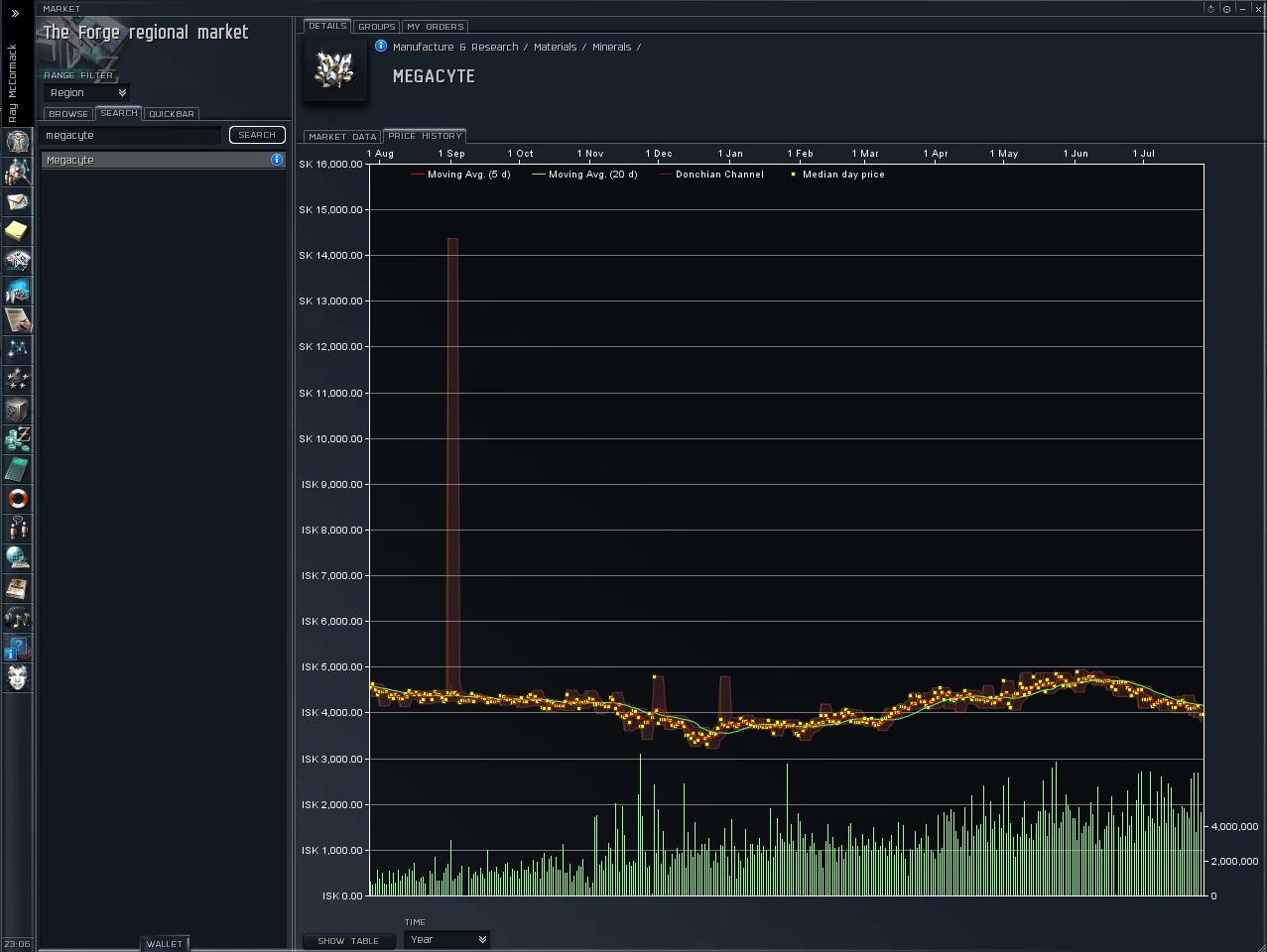This screenshot has width=1267, height=952.
Task: Open the blue Market icon in sidebar
Action: [17, 291]
